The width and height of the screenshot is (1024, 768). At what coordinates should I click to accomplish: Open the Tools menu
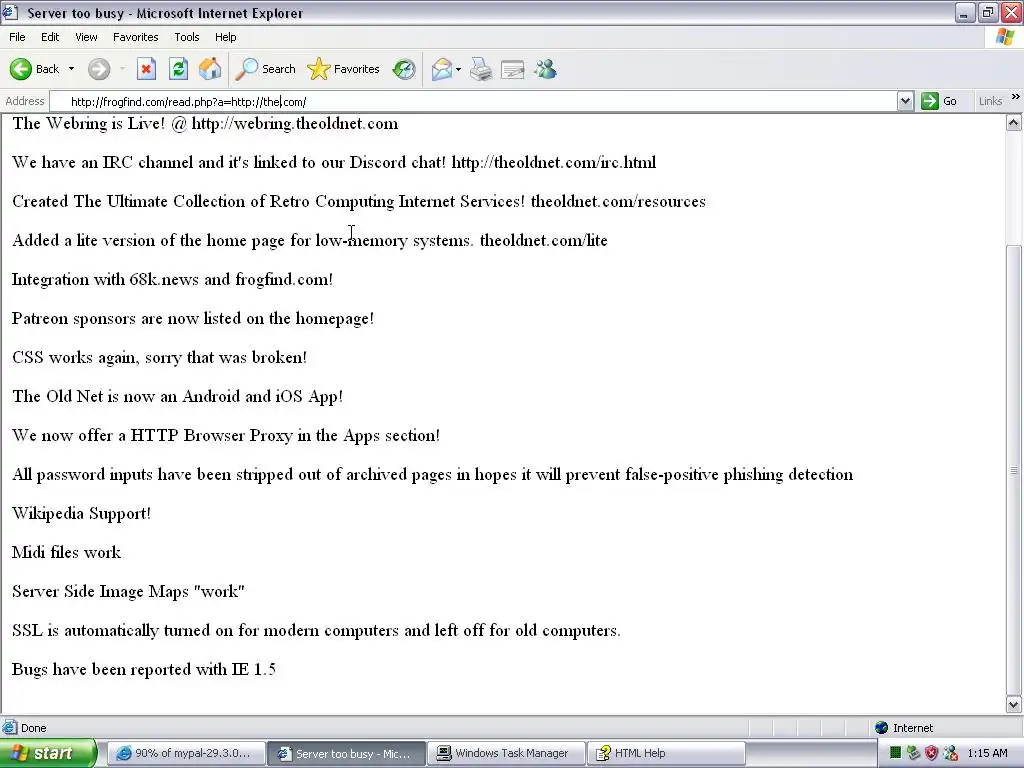tap(187, 37)
